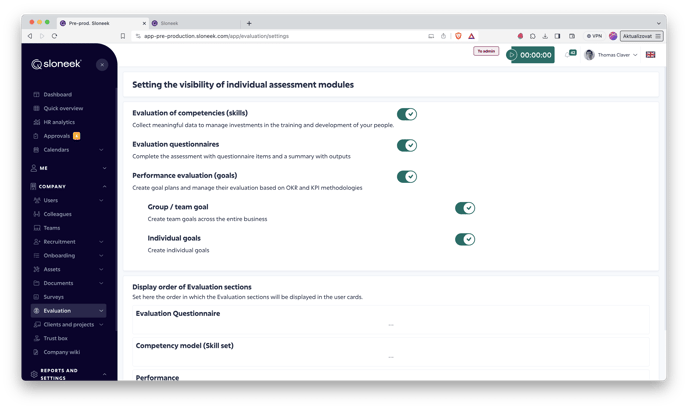Open Thomas Claver user avatar

pos(589,55)
